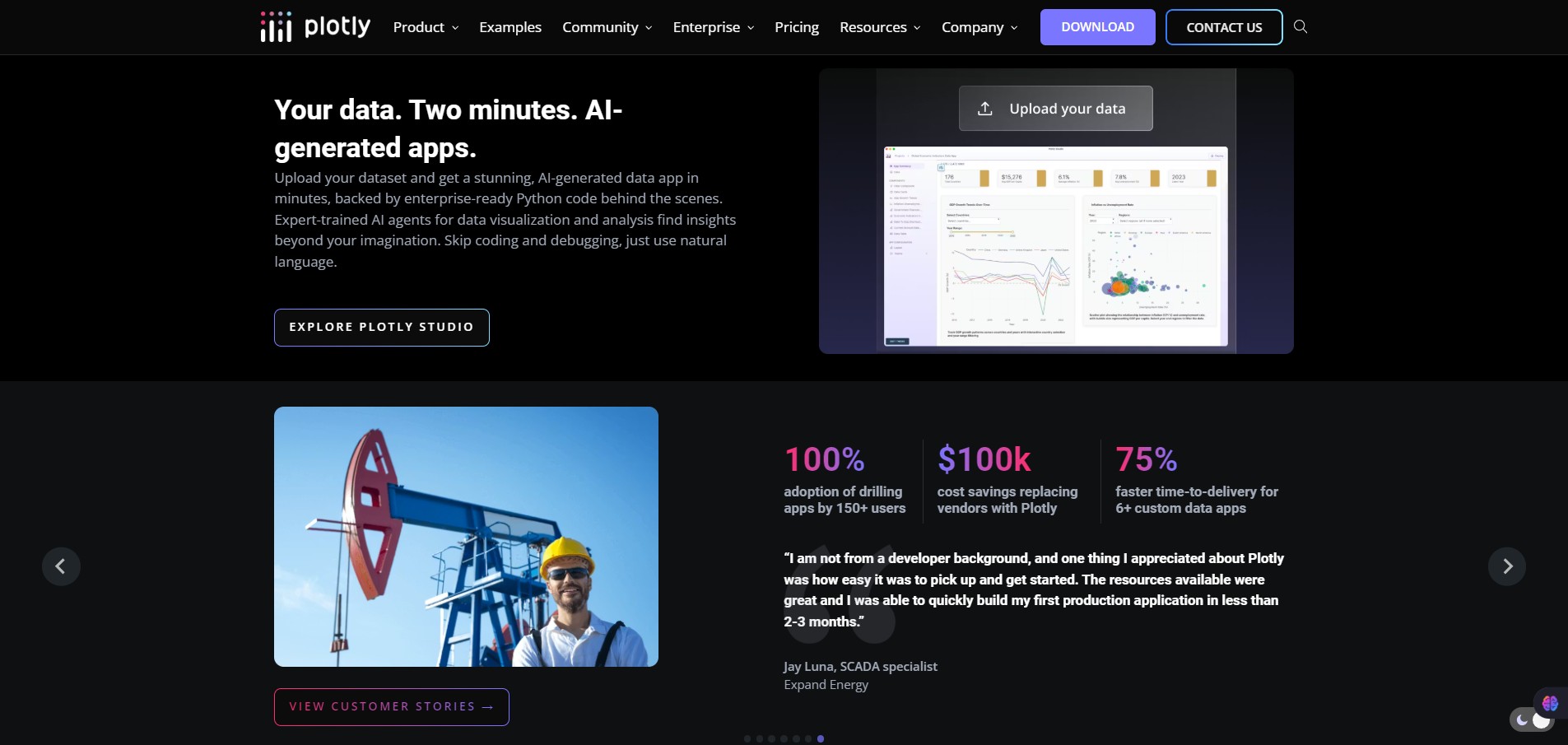Viewport: 1568px width, 745px height.
Task: Go to next customer story arrow
Action: (x=1507, y=566)
